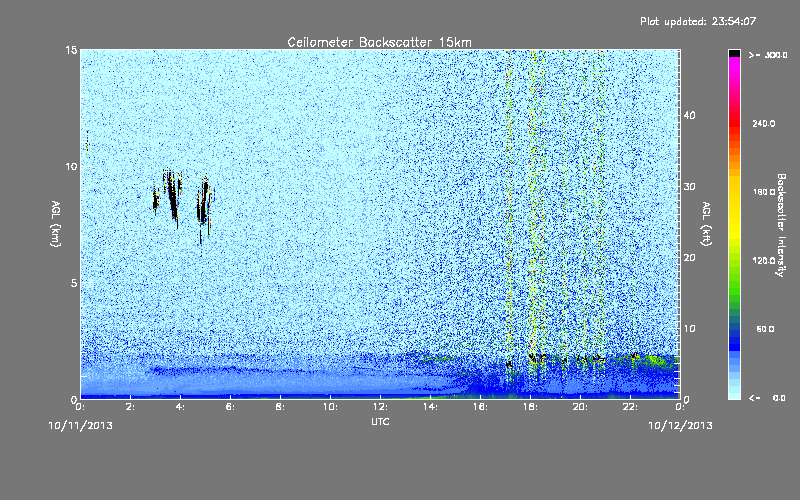Click the black cirrus cloud echo near 3:00 UTC
The image size is (800, 500).
pos(156,199)
